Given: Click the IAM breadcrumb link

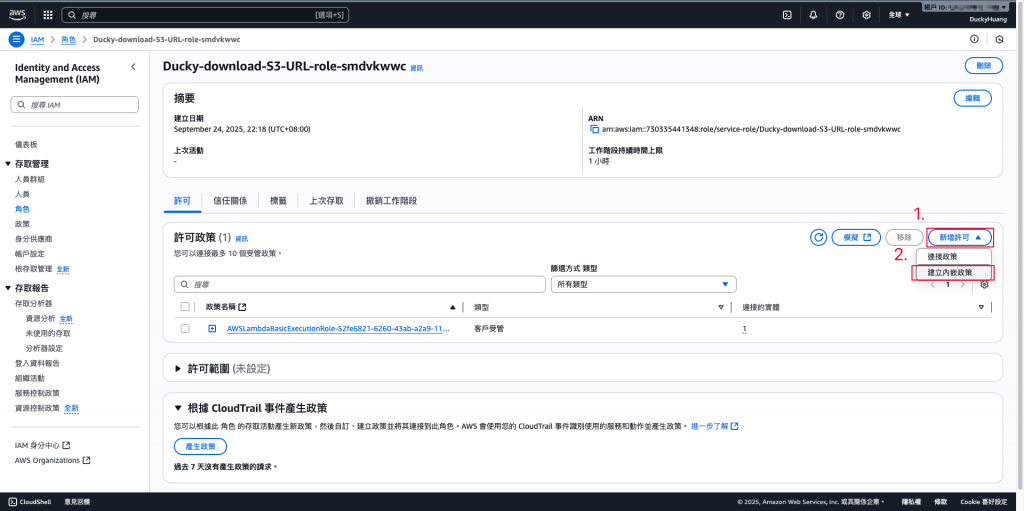Looking at the screenshot, I should [37, 39].
